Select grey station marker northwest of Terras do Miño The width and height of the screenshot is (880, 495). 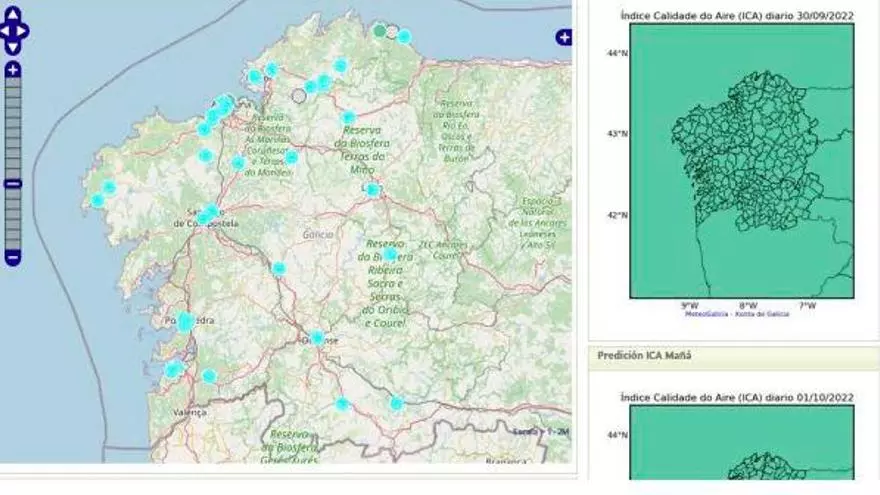tap(299, 96)
